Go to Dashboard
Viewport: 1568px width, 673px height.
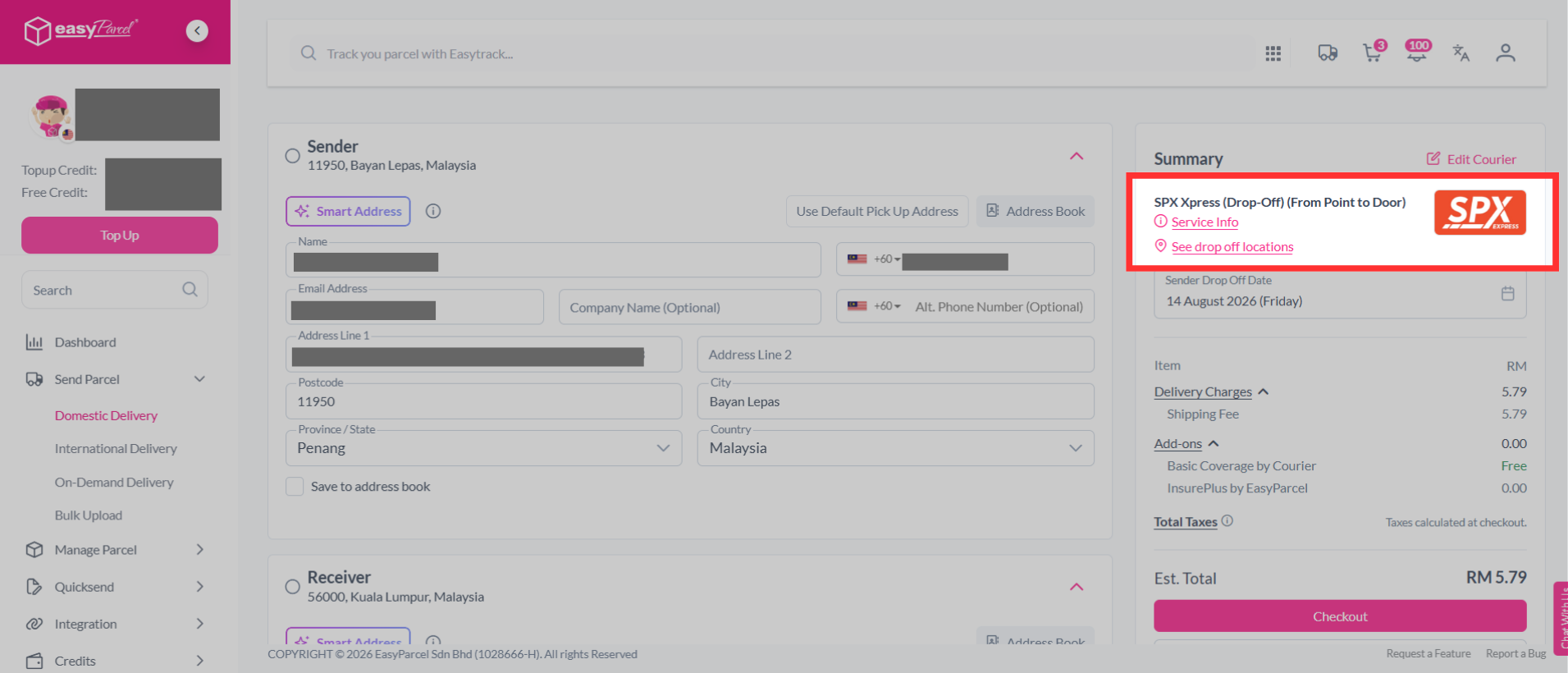point(85,342)
